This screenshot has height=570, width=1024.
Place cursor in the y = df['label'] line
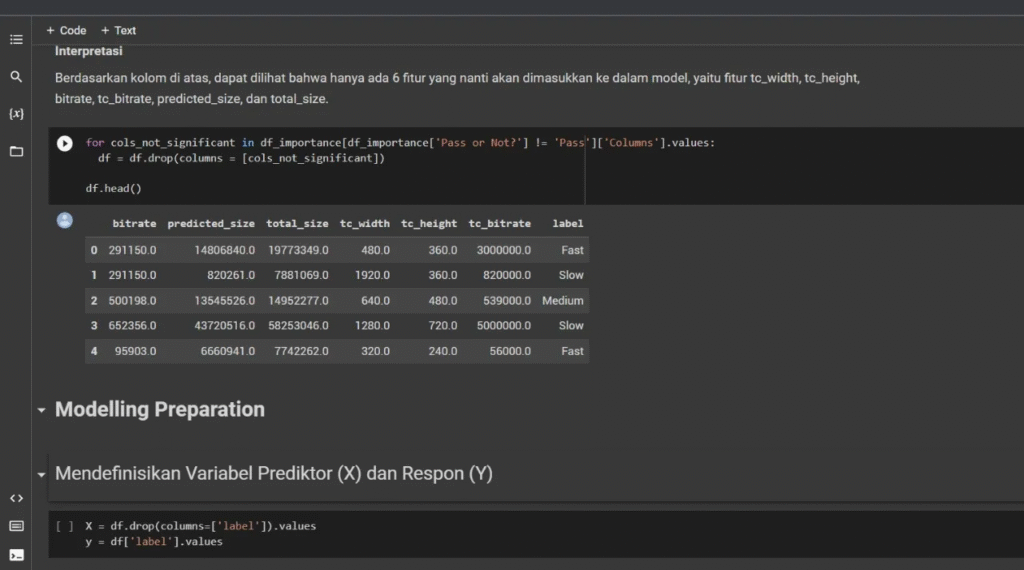click(154, 542)
